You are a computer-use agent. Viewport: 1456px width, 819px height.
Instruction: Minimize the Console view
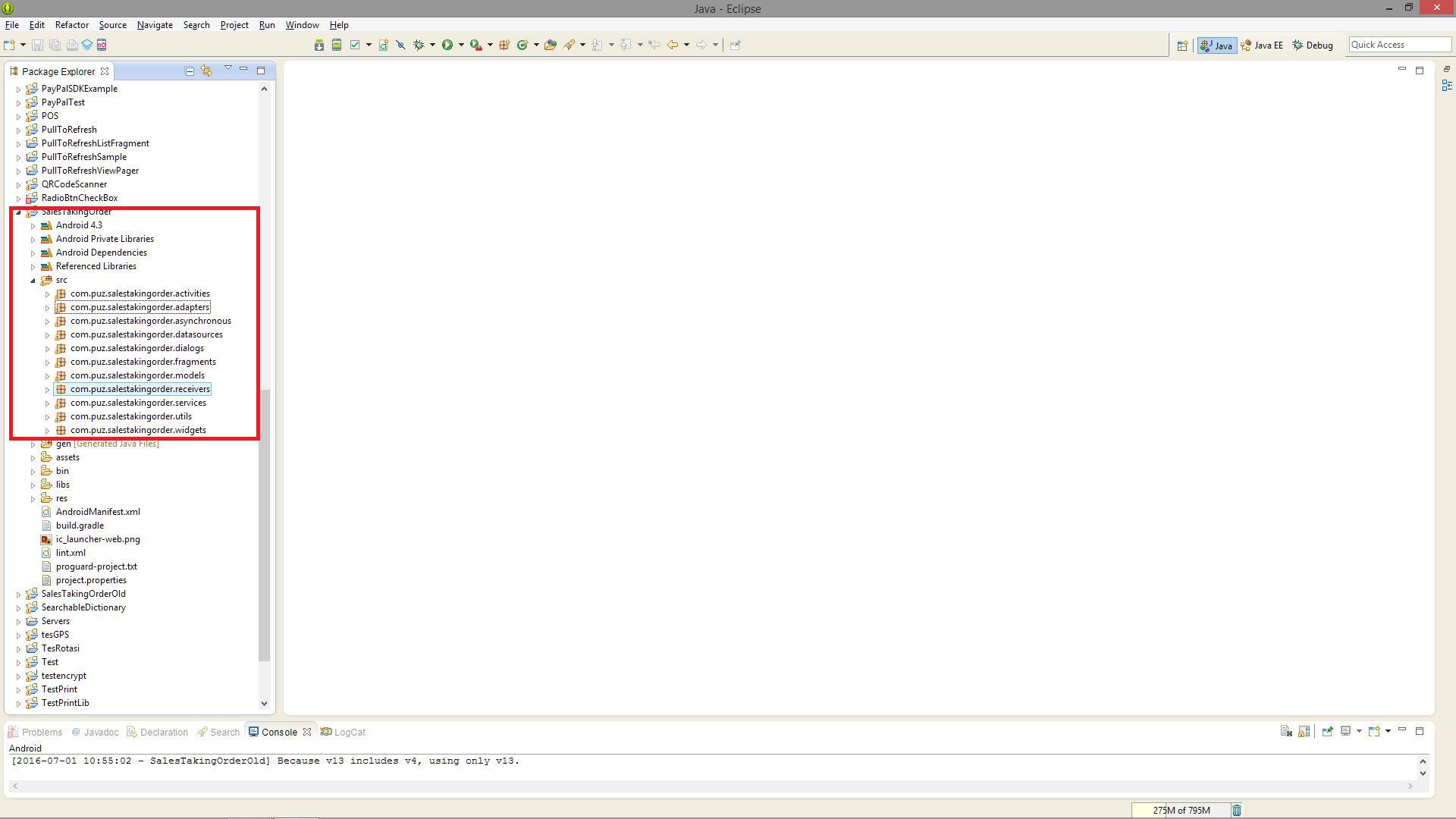click(1402, 730)
